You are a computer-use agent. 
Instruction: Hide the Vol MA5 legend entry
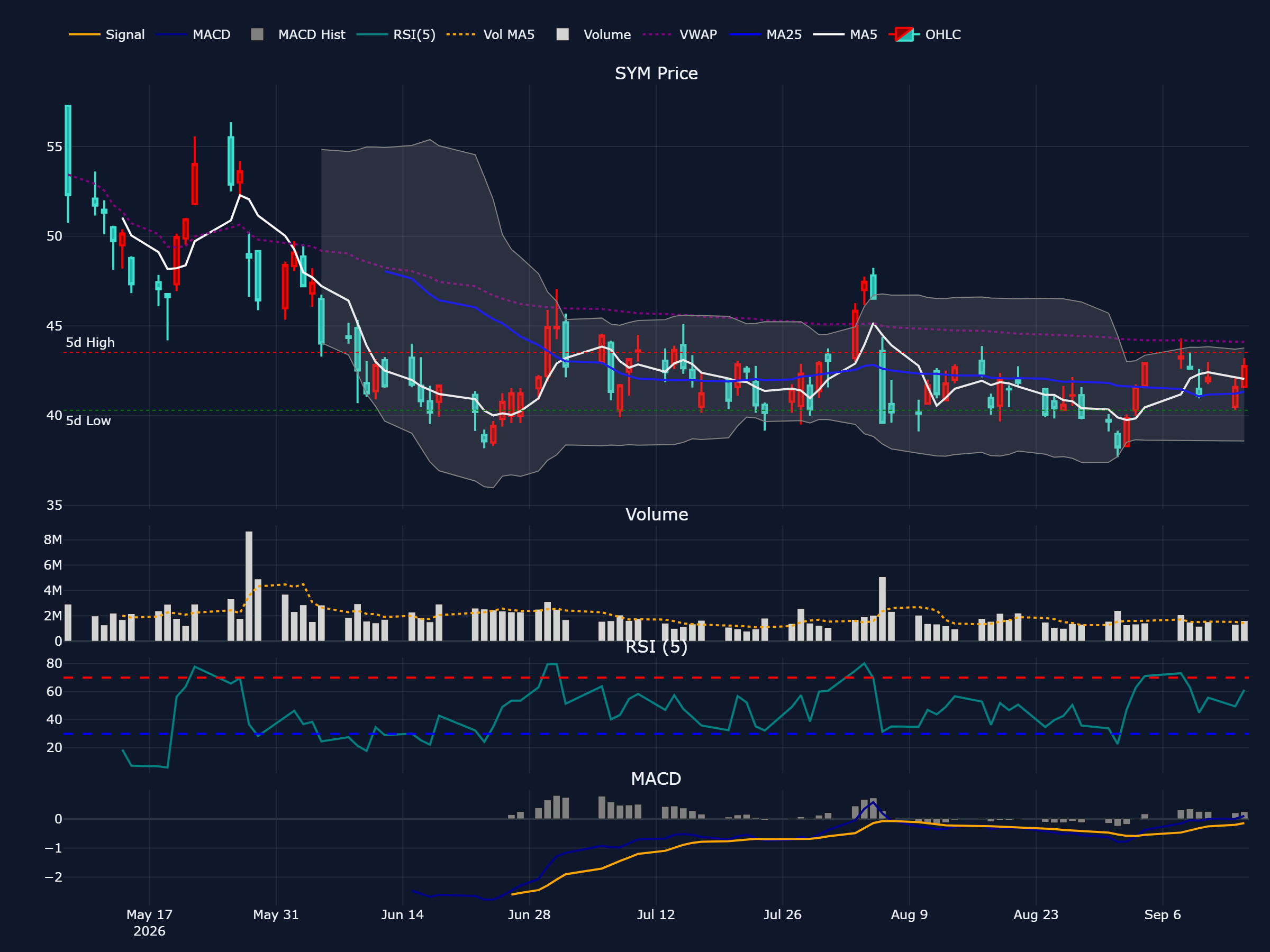(x=491, y=34)
